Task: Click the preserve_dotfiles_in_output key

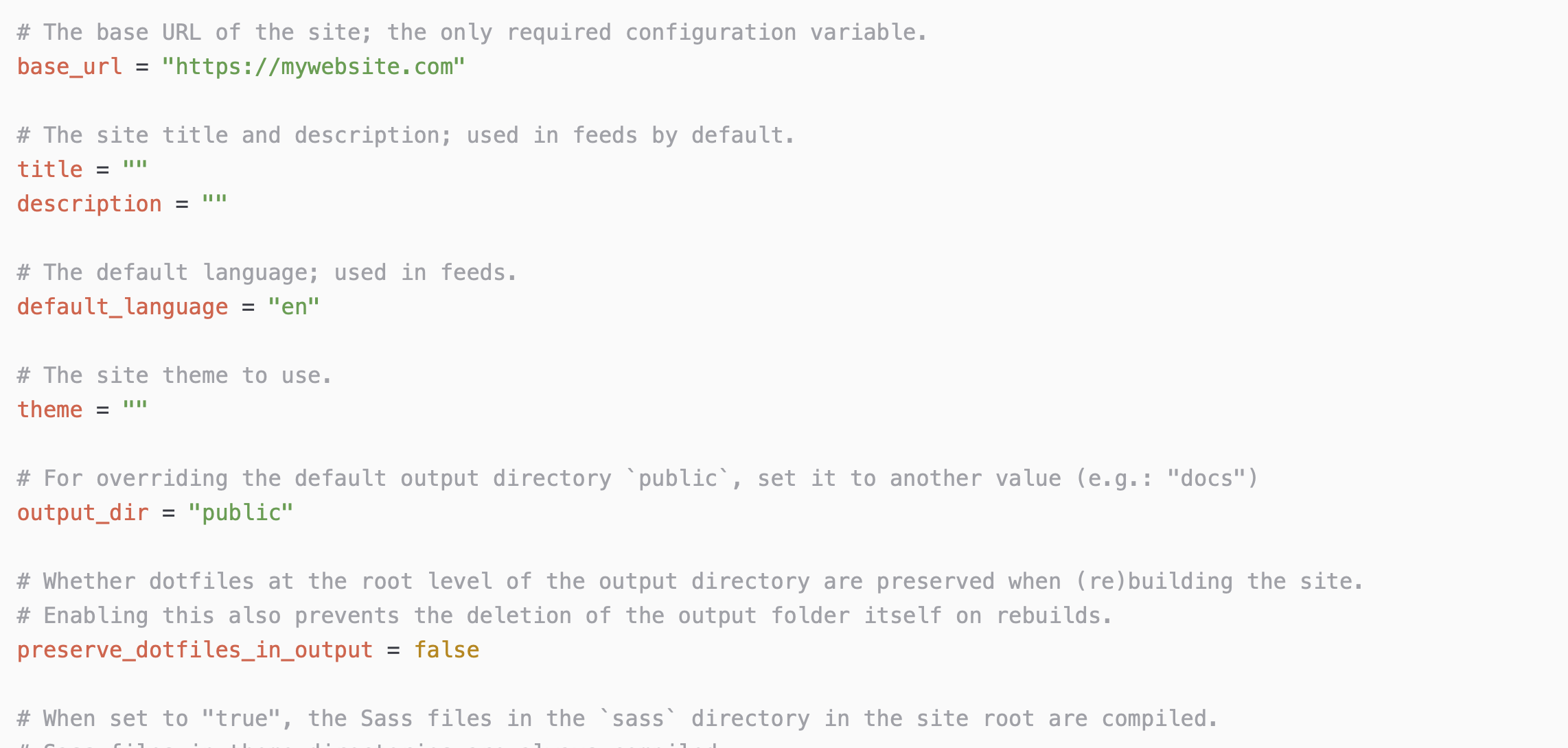Action: 195,650
